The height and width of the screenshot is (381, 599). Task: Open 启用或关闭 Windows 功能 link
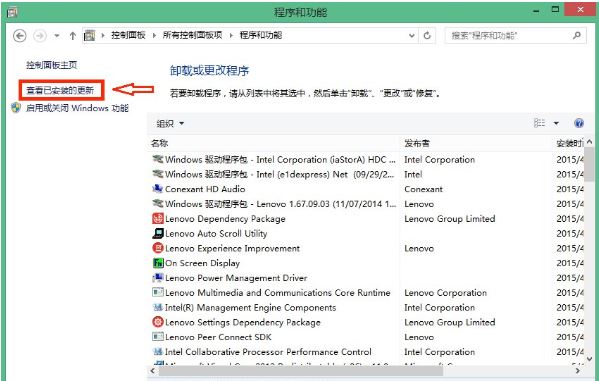(77, 108)
